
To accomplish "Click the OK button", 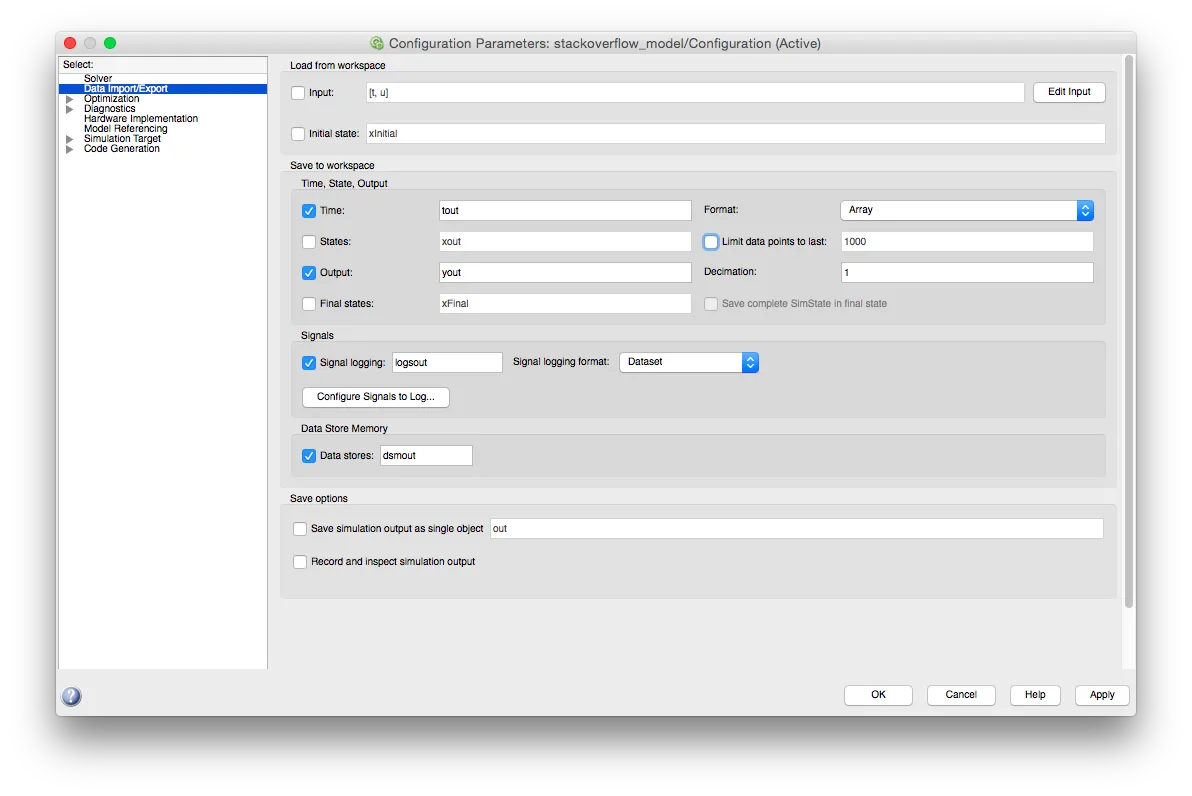I will pyautogui.click(x=878, y=695).
